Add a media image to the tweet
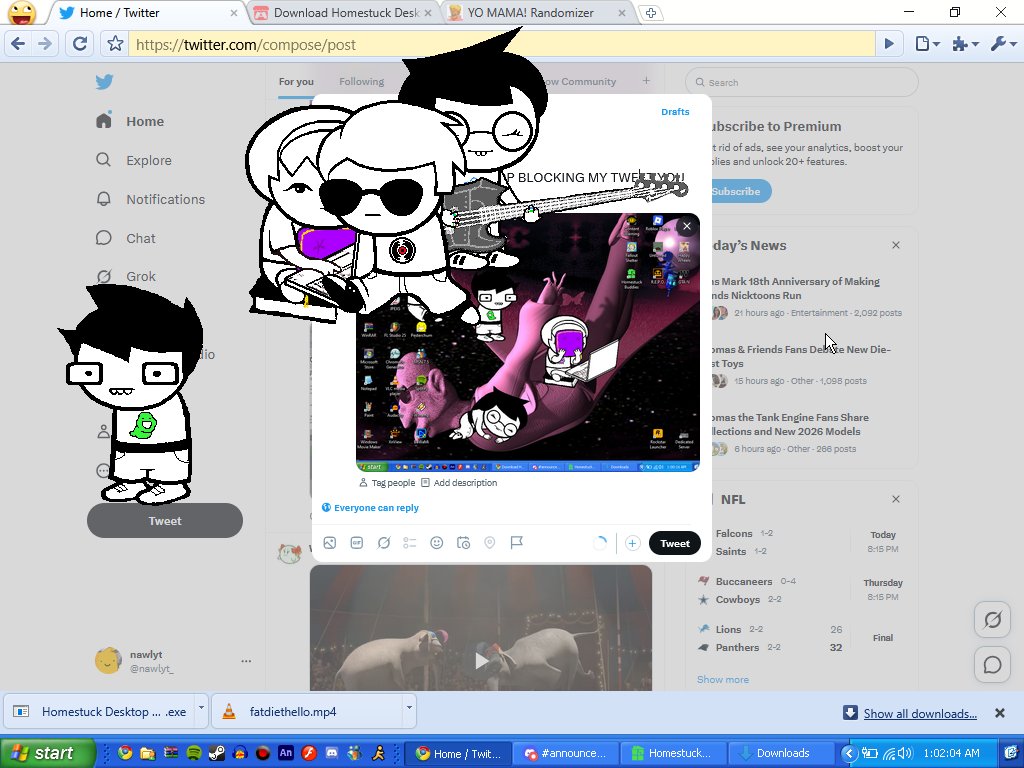The height and width of the screenshot is (768, 1024). 330,543
